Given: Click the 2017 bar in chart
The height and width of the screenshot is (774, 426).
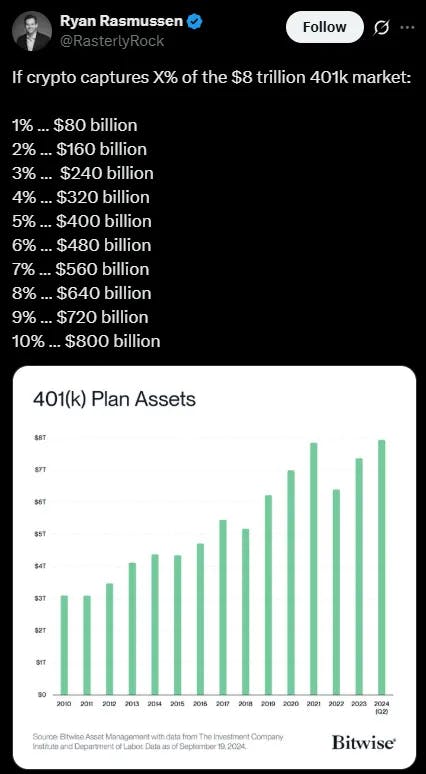Looking at the screenshot, I should (x=223, y=607).
